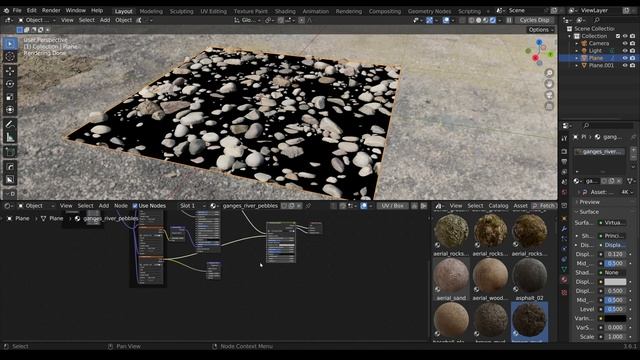Select the Measure tool
The width and height of the screenshot is (640, 360).
[x=10, y=138]
